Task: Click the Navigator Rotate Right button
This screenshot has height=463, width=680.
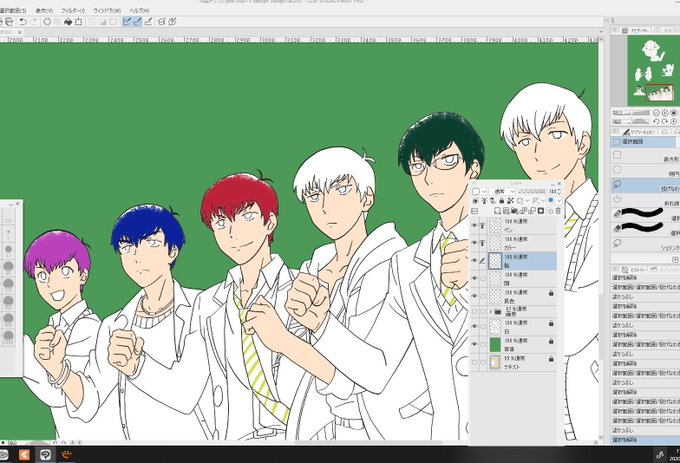Action: (x=665, y=121)
